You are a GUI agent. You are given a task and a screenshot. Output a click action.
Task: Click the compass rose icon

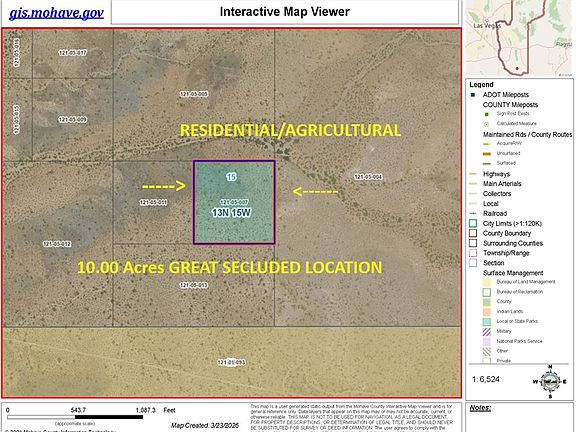pos(550,382)
